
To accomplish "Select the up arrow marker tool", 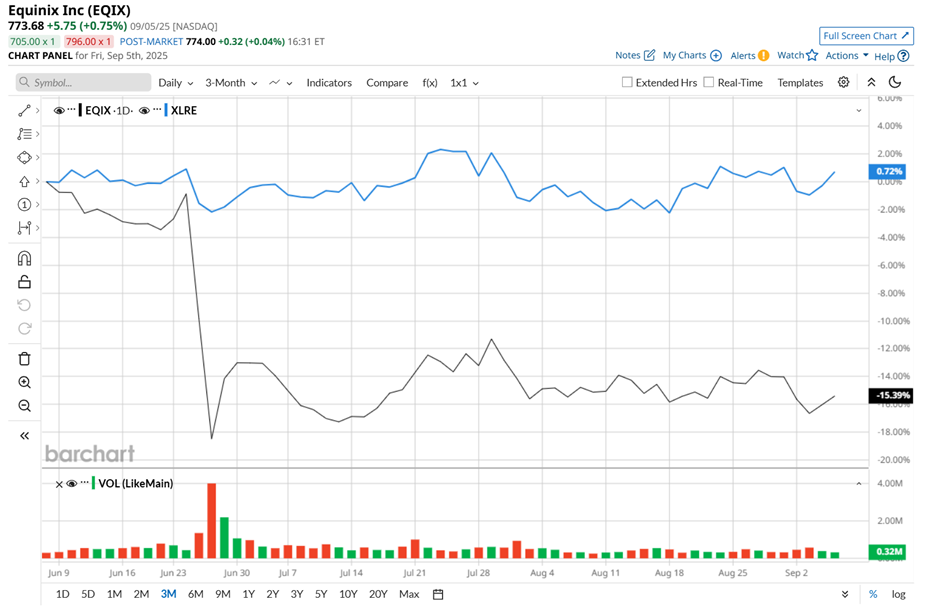I will [x=24, y=181].
